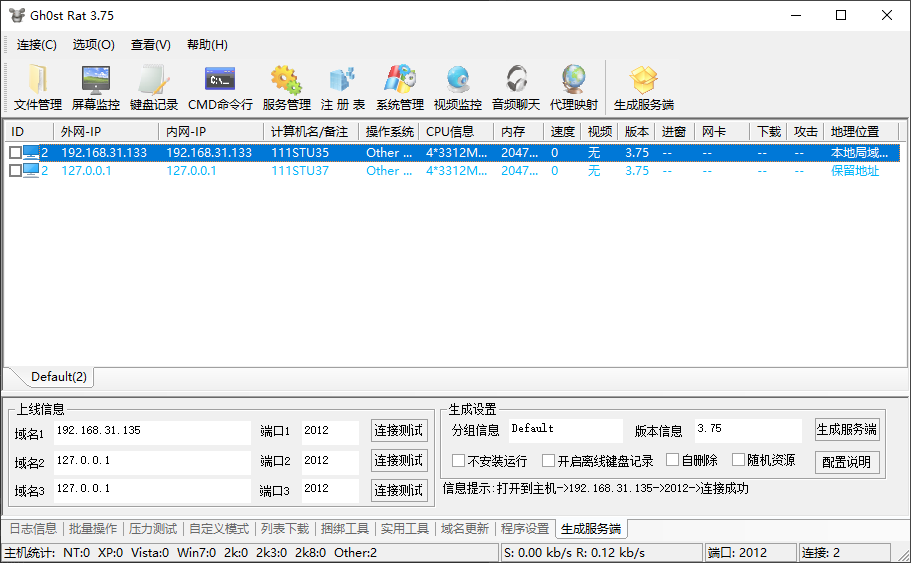This screenshot has height=563, width=911.
Task: Launch the 屏幕监控 screen monitor tool
Action: tap(96, 88)
